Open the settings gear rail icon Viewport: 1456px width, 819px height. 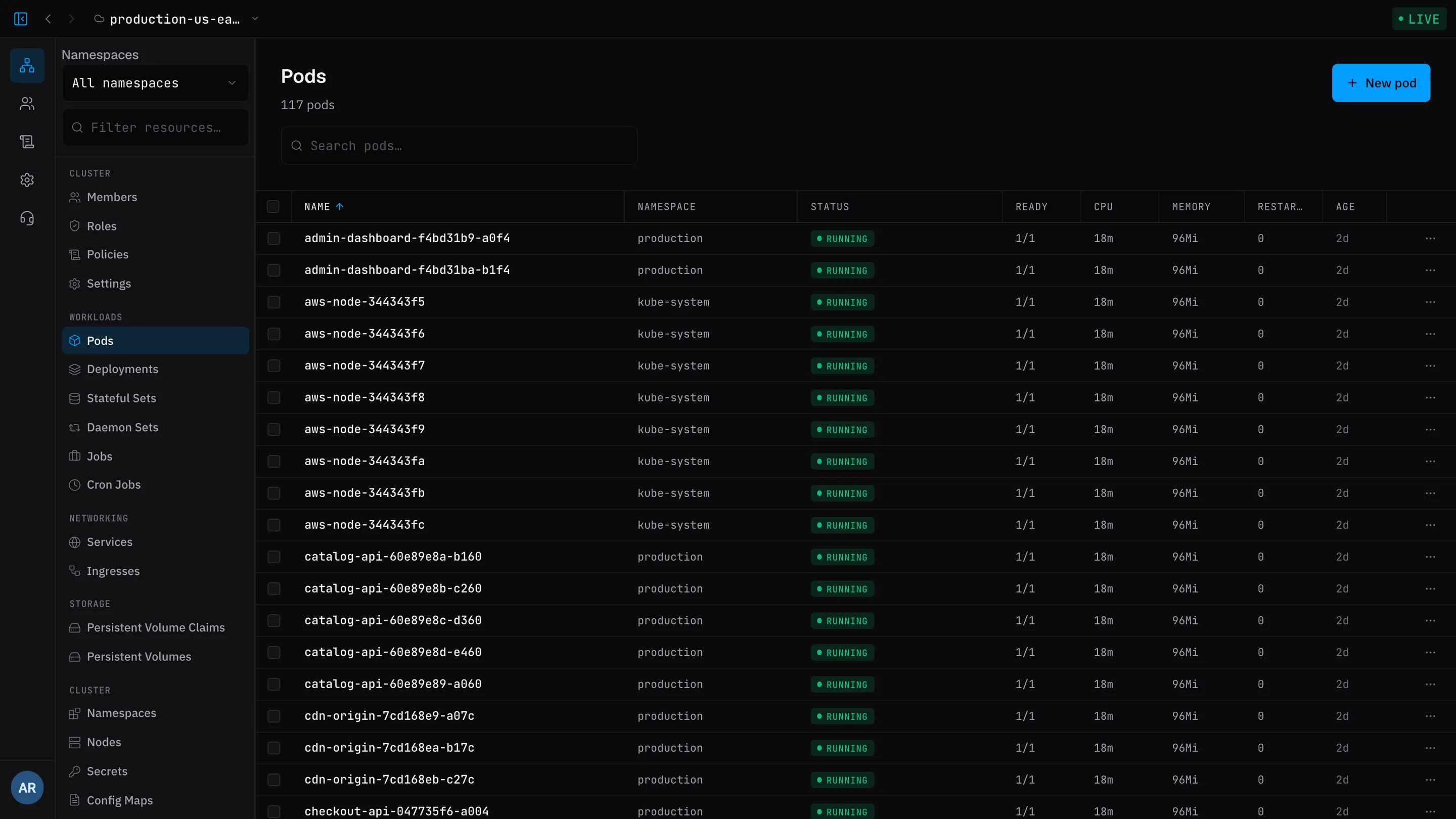tap(27, 180)
